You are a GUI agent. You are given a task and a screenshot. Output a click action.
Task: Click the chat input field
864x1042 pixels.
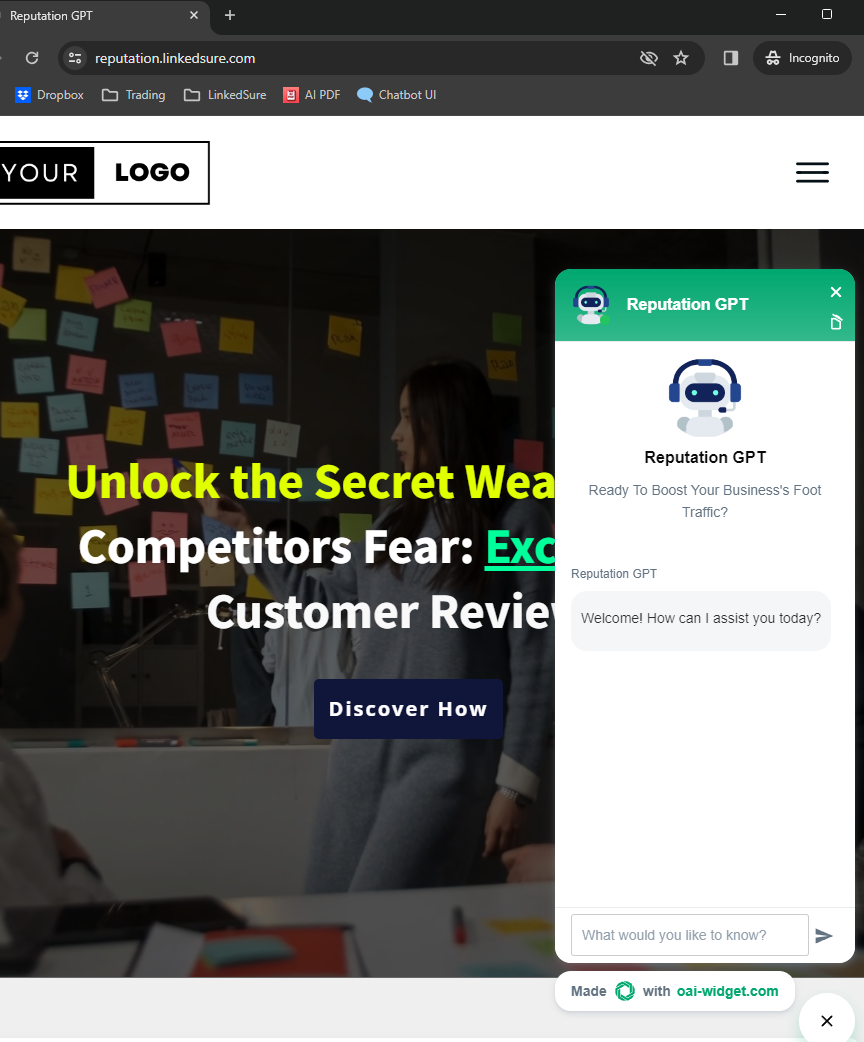[x=689, y=935]
